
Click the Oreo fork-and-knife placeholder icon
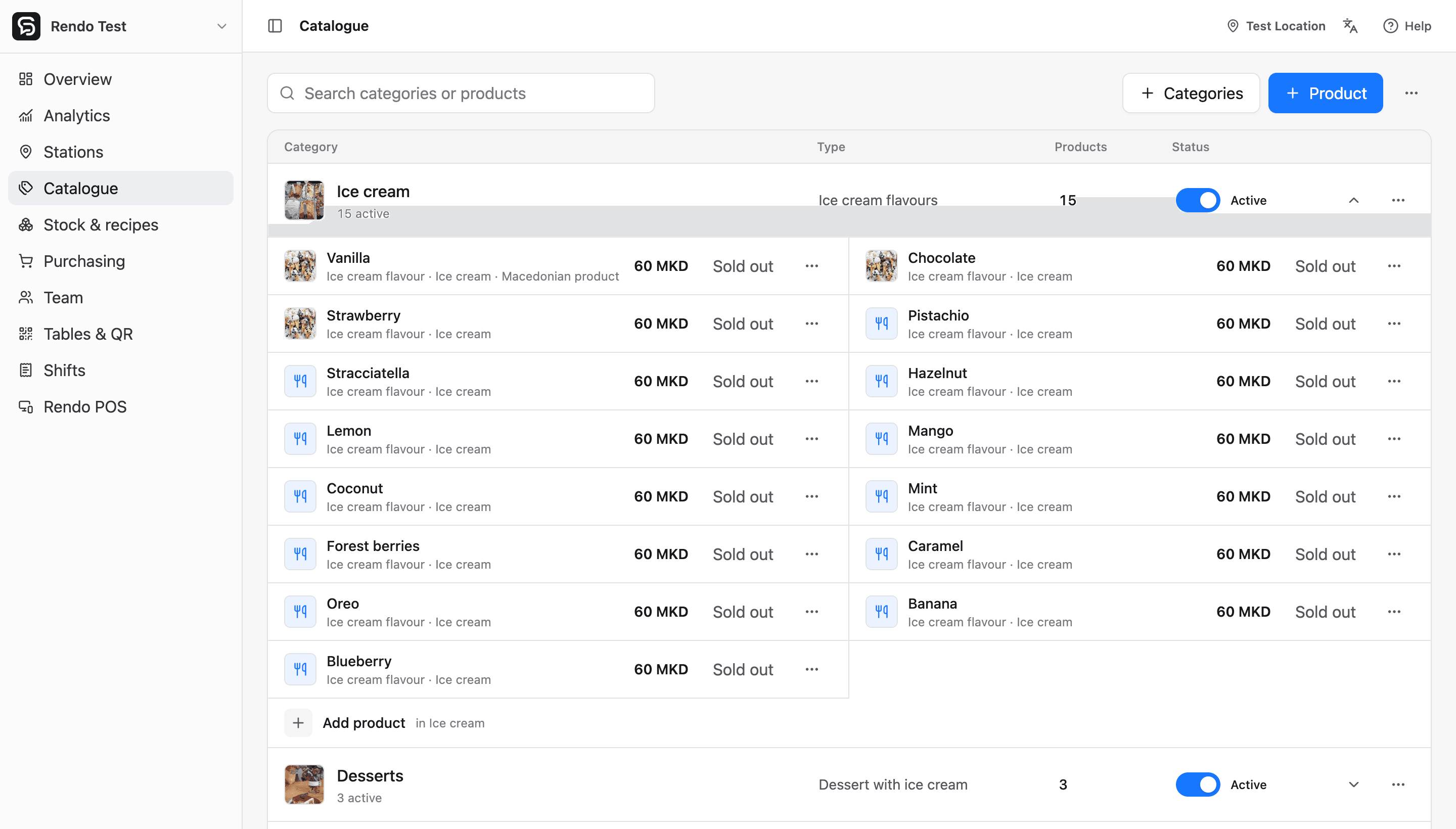click(x=300, y=612)
